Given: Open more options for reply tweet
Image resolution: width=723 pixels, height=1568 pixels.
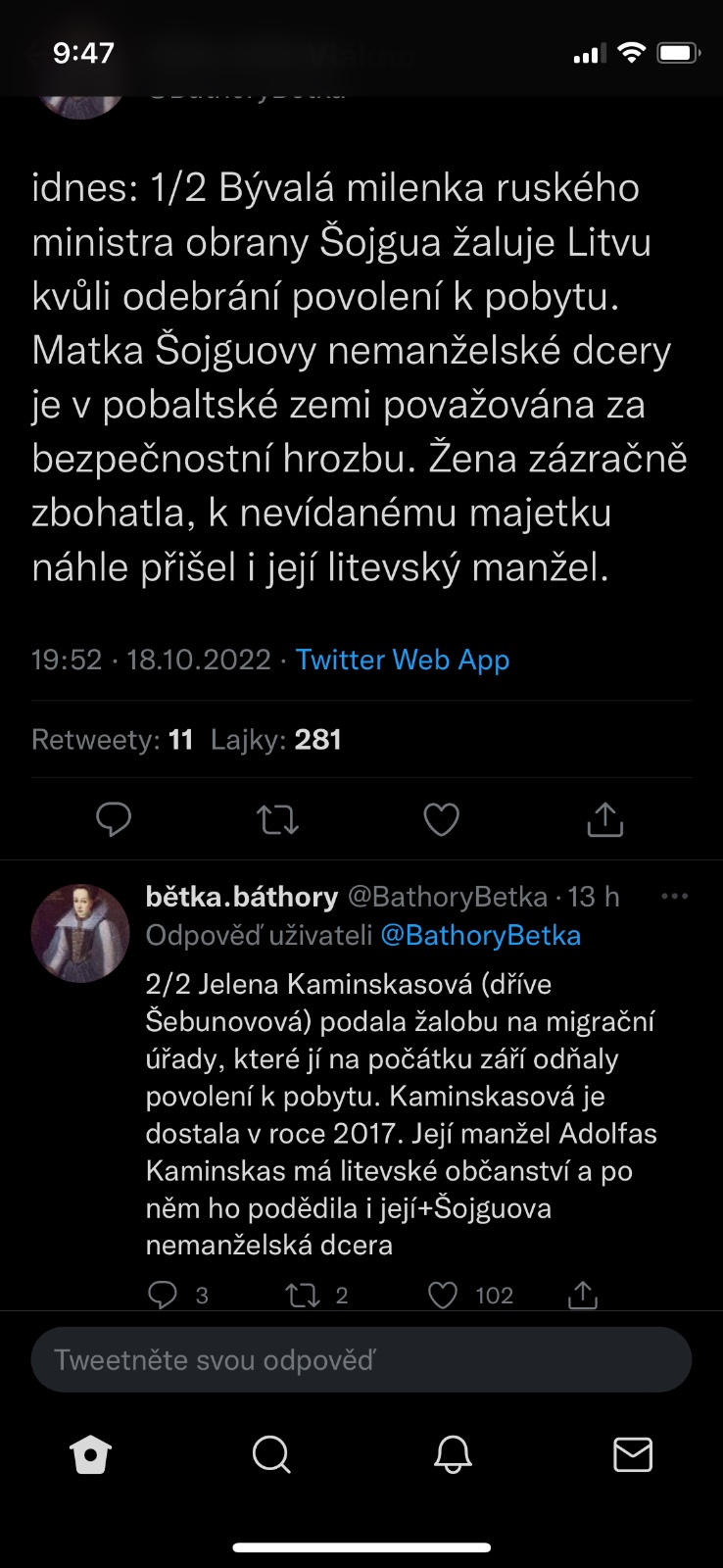Looking at the screenshot, I should click(x=674, y=897).
